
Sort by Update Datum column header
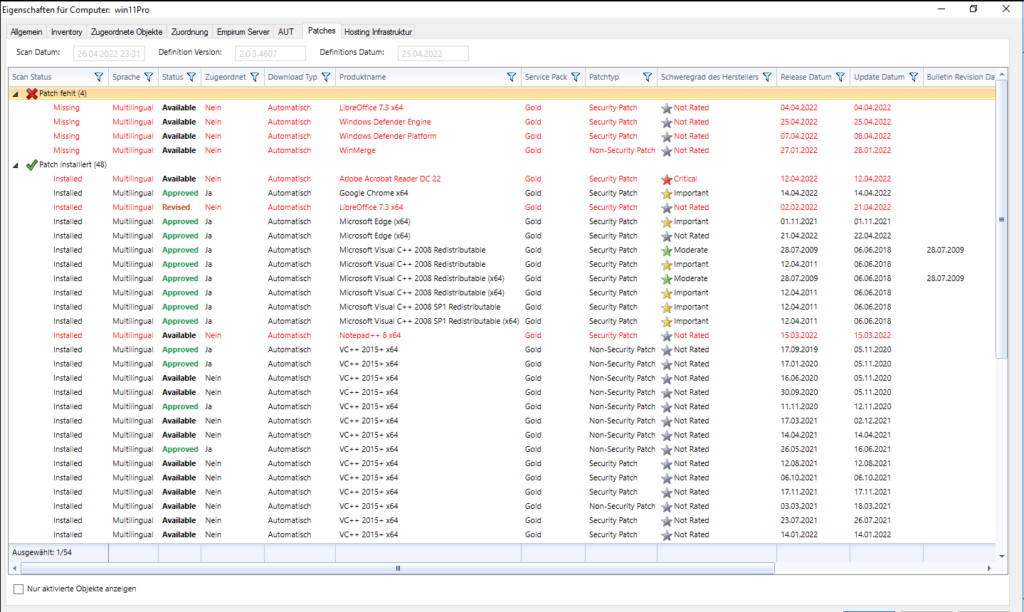point(879,77)
